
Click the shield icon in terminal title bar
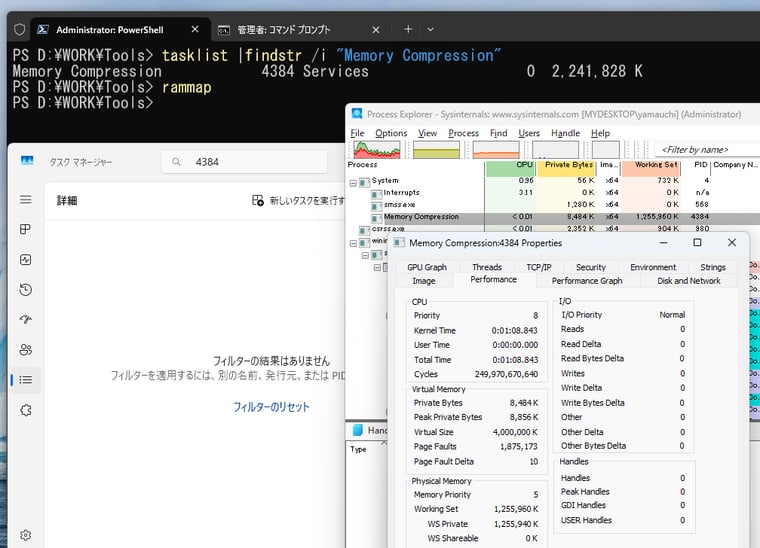tap(19, 30)
